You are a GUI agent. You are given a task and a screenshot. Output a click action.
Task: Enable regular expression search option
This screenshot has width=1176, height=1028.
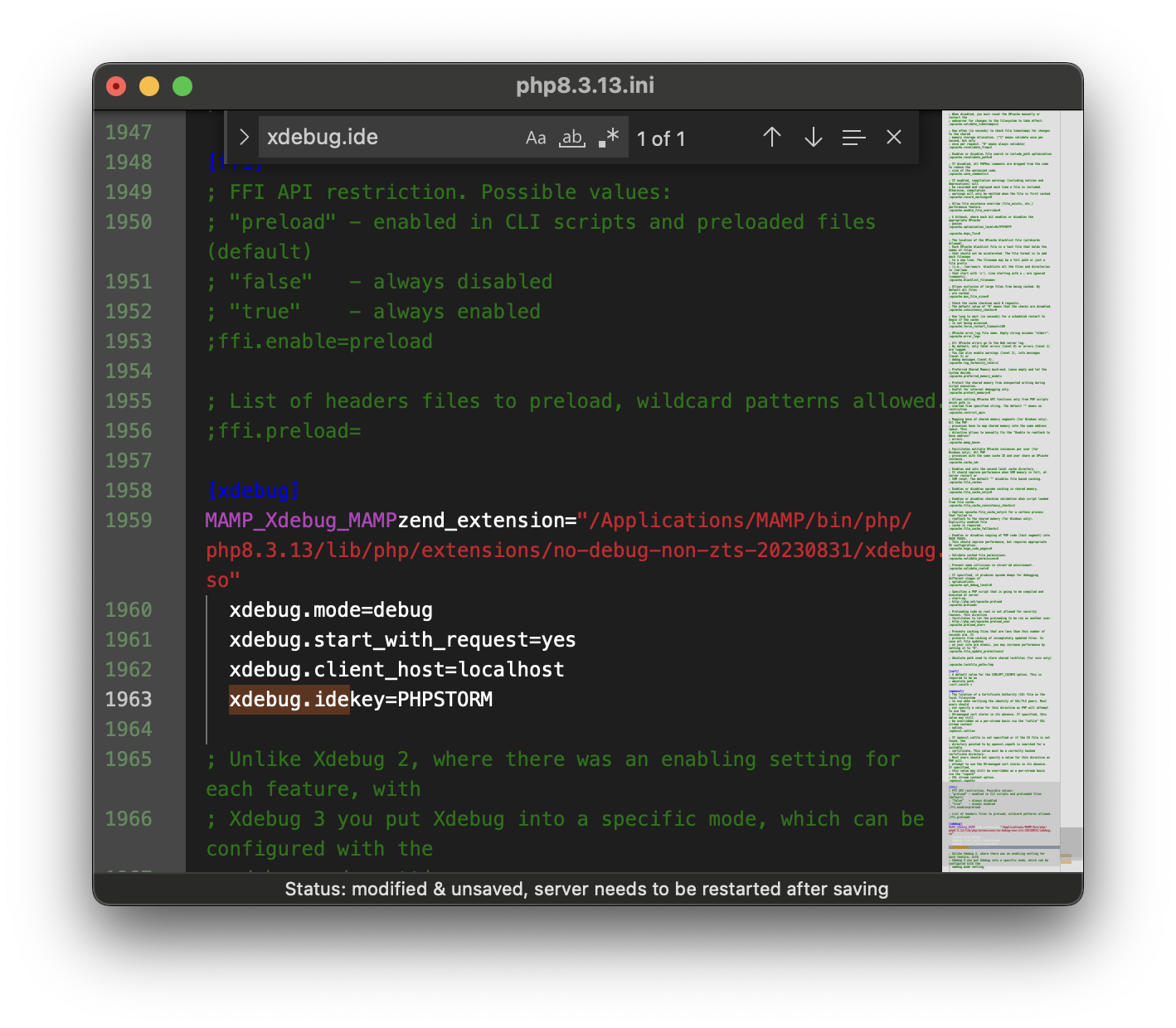609,138
